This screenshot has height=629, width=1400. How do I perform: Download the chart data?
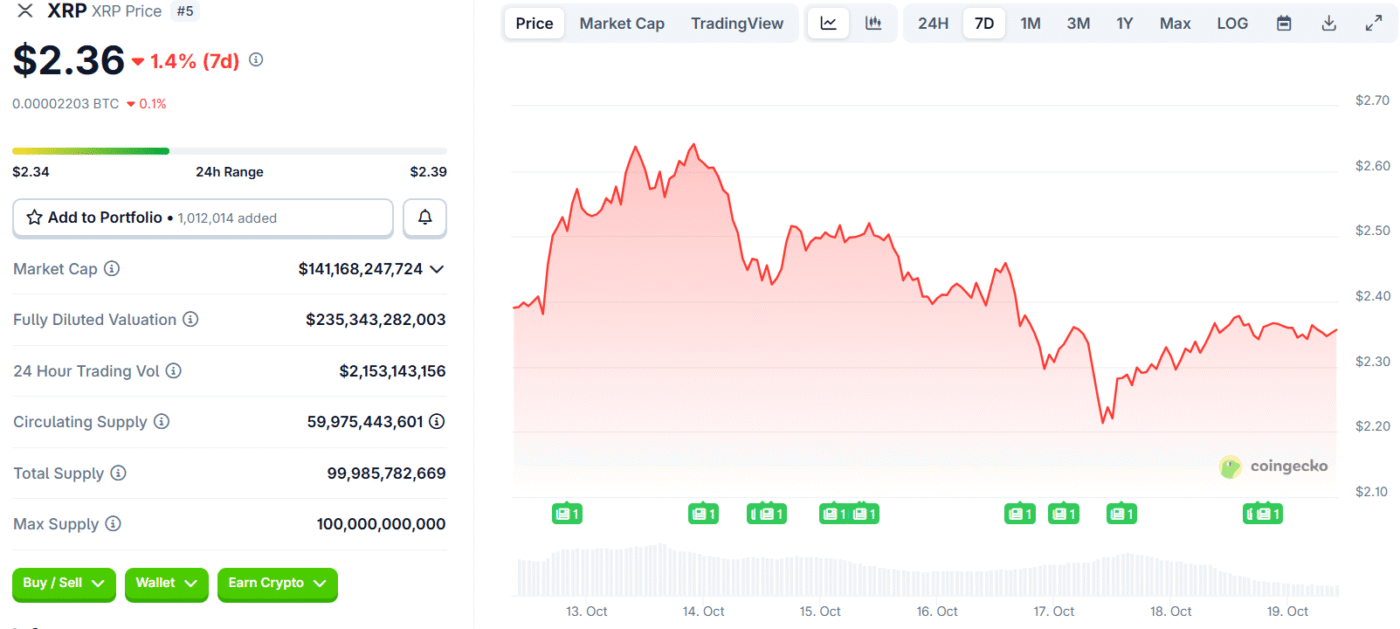click(1329, 23)
